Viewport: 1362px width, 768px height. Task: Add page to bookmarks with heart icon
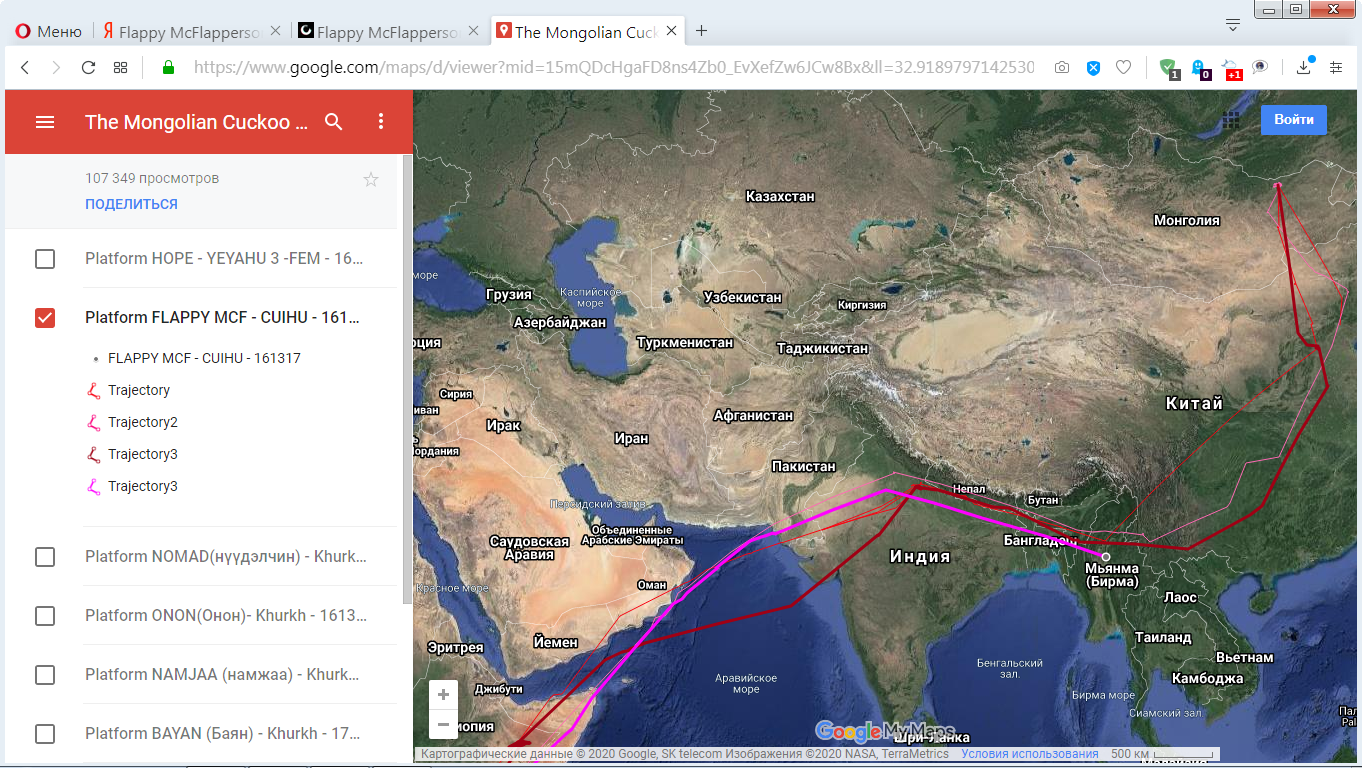click(1123, 68)
